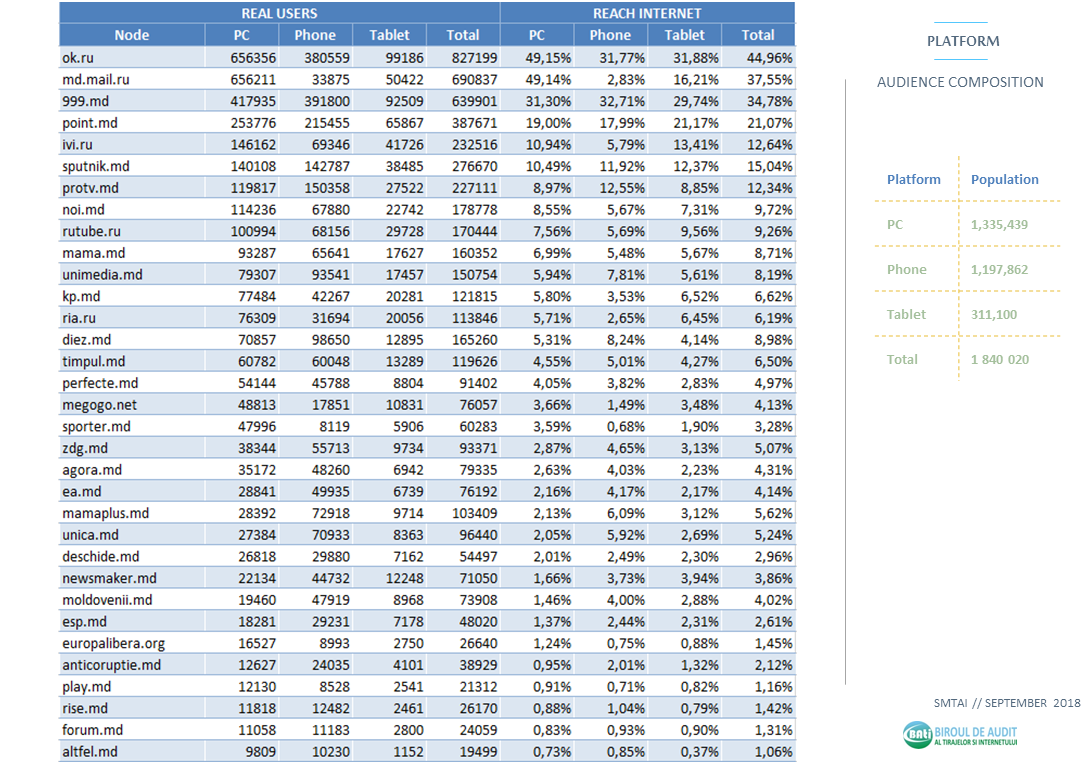Screen dimensions: 1085x762
Task: Click the altfel.md row label
Action: coord(90,752)
